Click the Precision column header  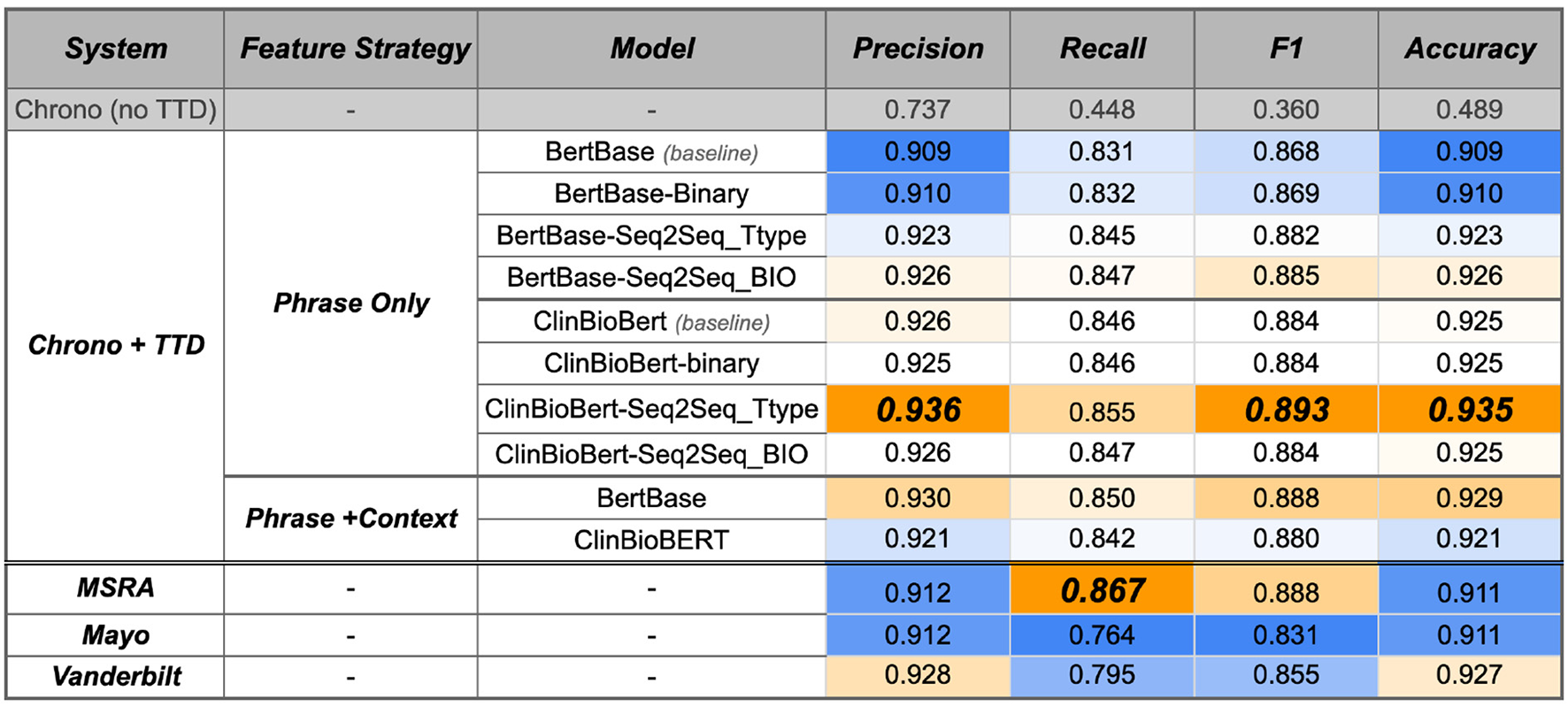[x=918, y=49]
